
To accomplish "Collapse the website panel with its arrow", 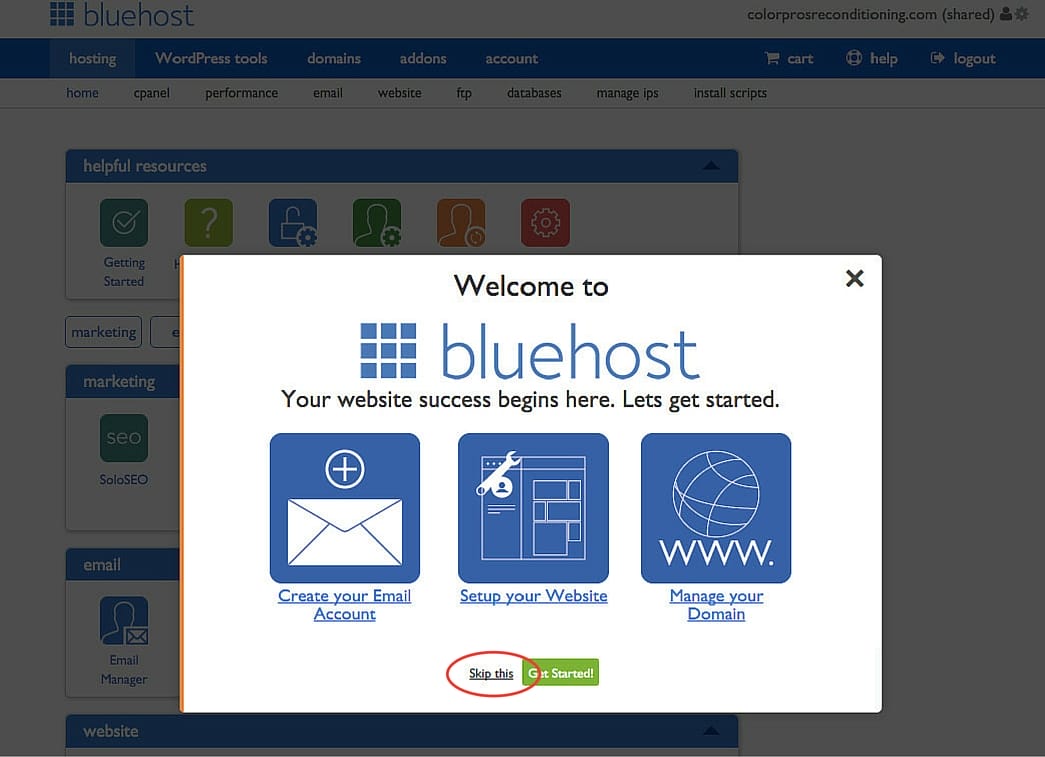I will click(710, 731).
